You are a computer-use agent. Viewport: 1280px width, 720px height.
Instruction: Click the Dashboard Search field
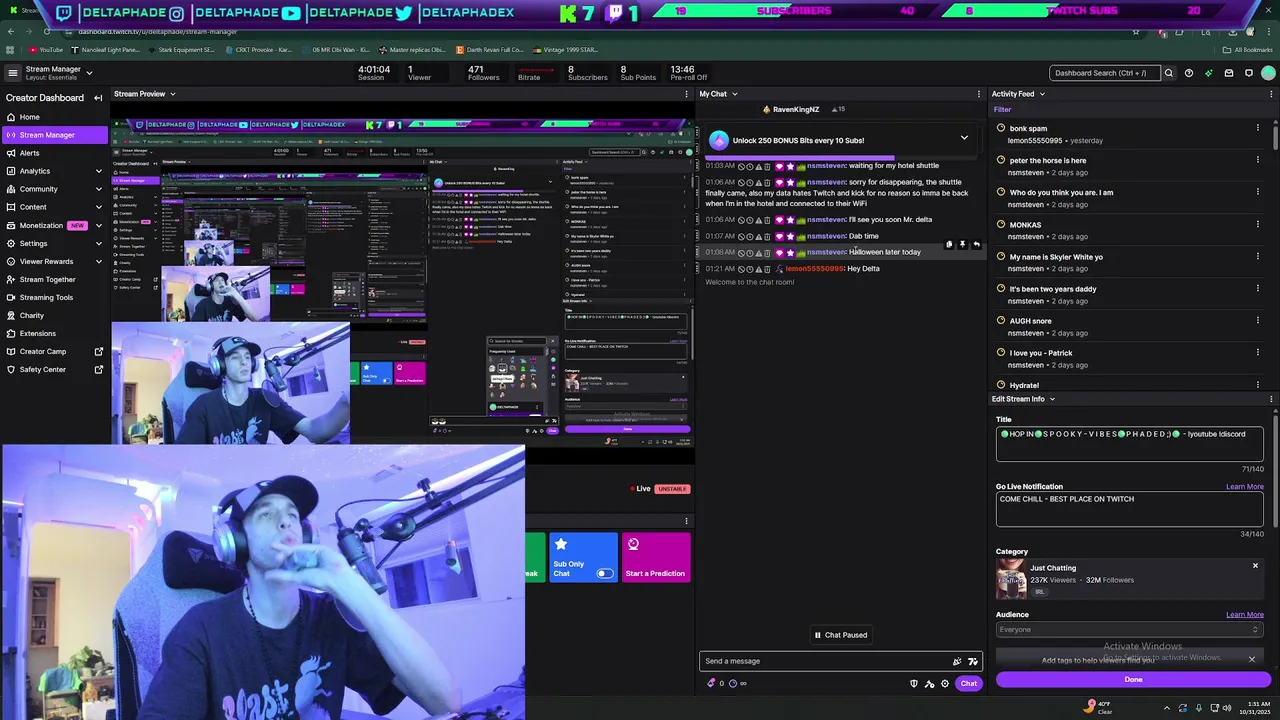[x=1105, y=73]
